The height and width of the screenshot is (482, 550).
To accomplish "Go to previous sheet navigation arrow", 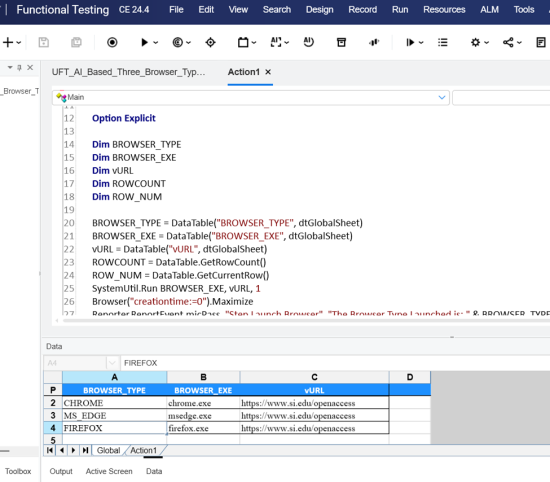I will (x=62, y=450).
